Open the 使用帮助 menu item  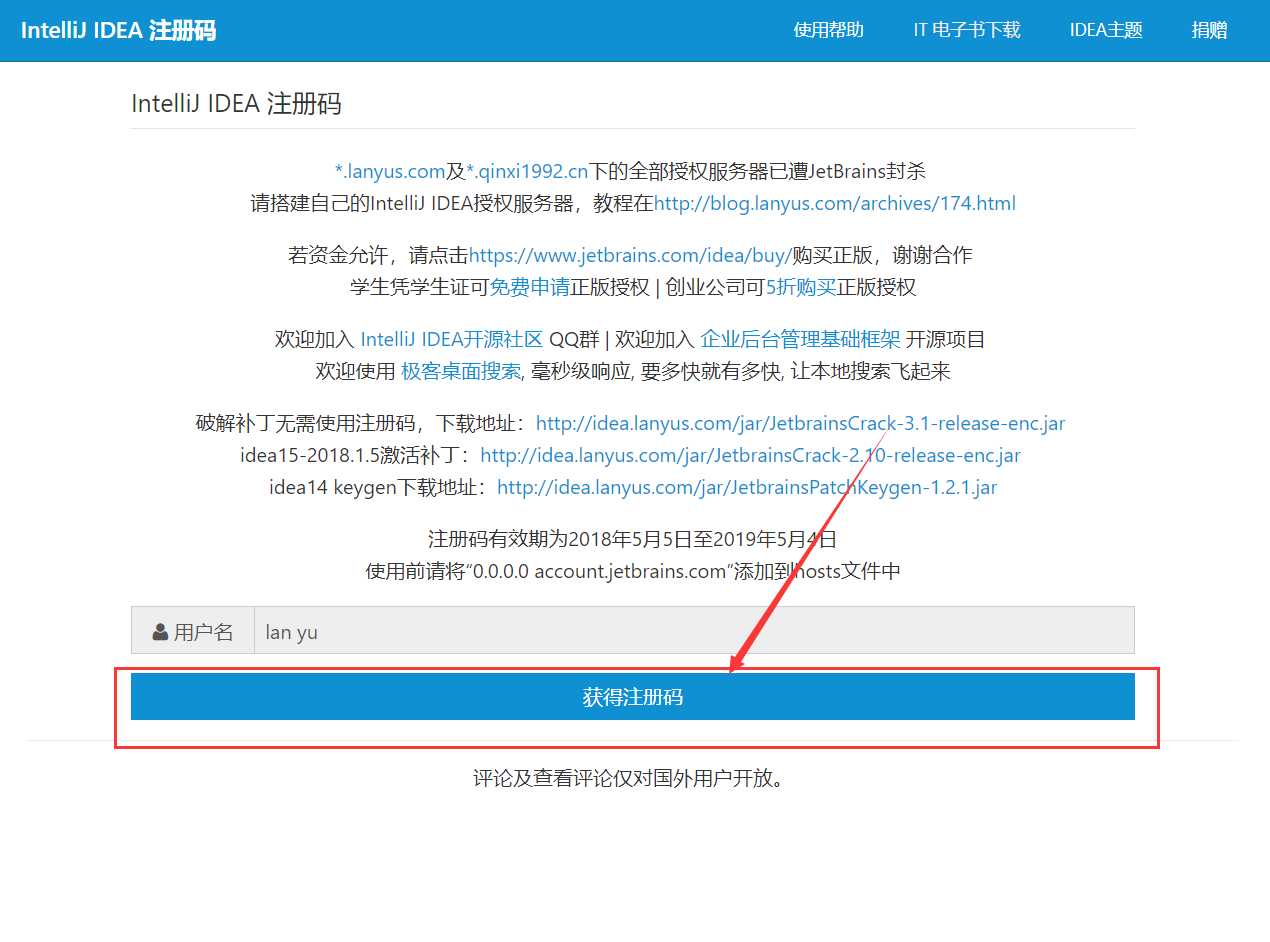click(828, 30)
